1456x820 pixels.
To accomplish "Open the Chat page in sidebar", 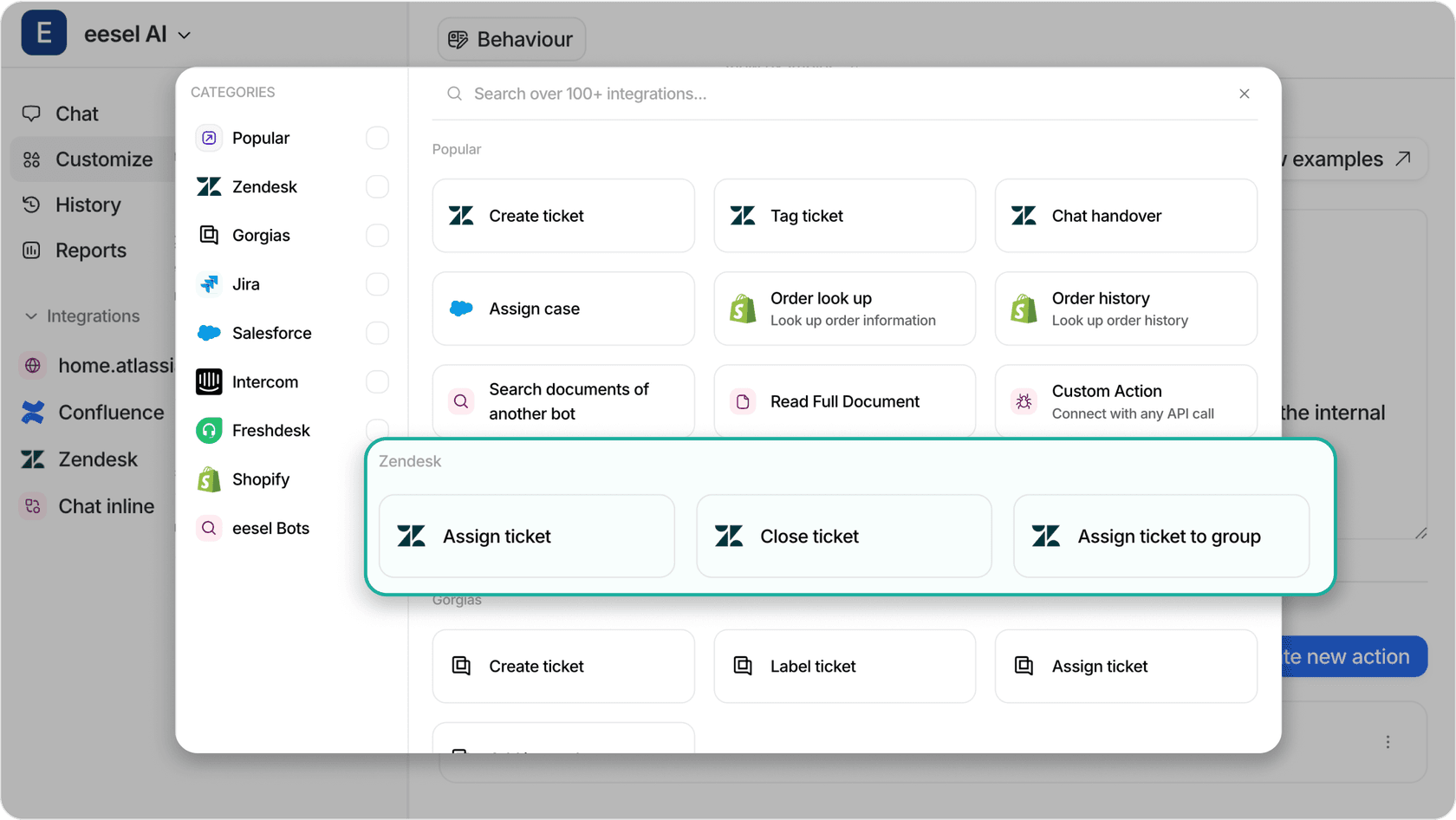I will [76, 114].
